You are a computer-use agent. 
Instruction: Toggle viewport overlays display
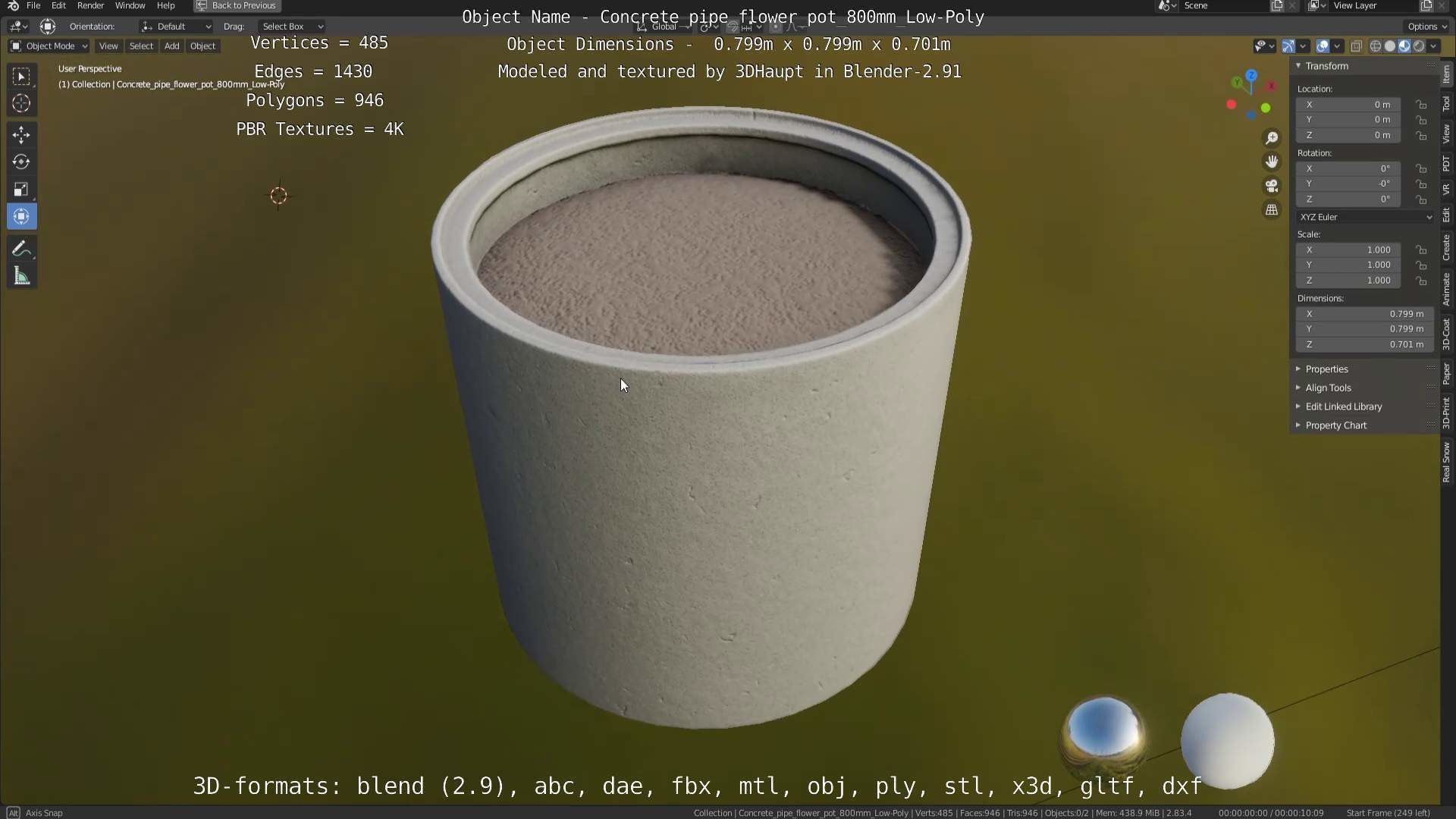1323,46
